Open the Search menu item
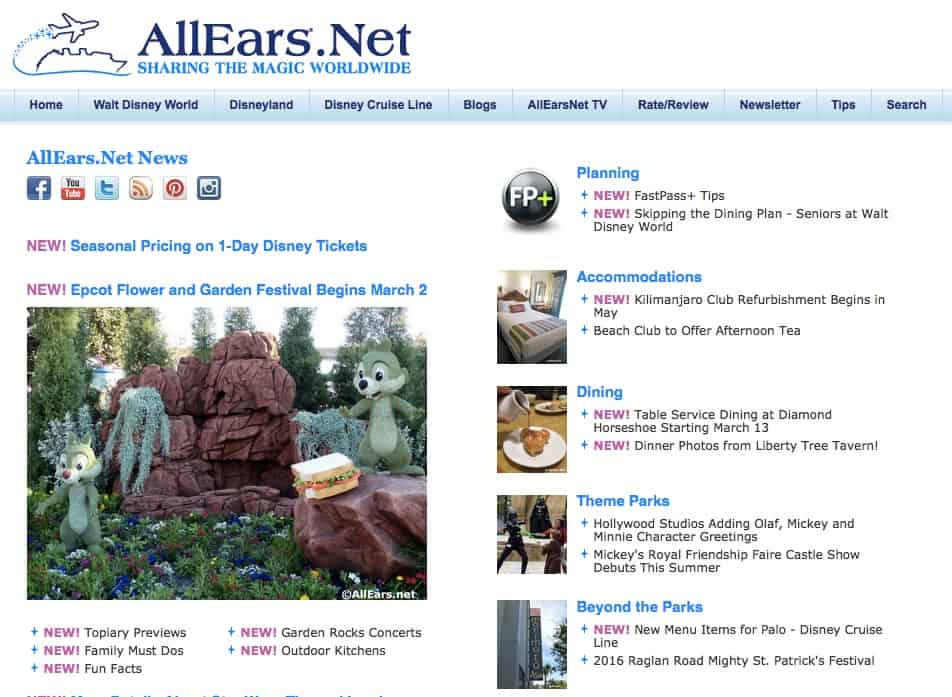The width and height of the screenshot is (952, 697). 906,104
